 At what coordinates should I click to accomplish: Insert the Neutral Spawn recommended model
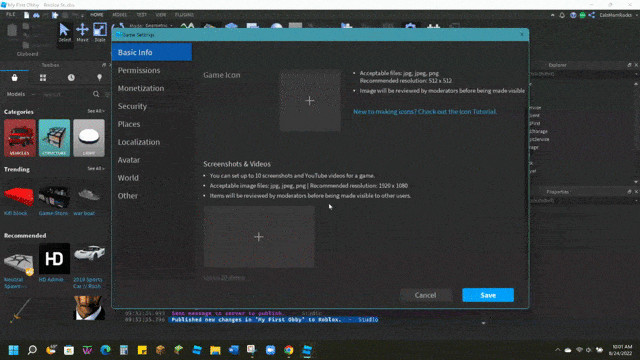[x=19, y=262]
